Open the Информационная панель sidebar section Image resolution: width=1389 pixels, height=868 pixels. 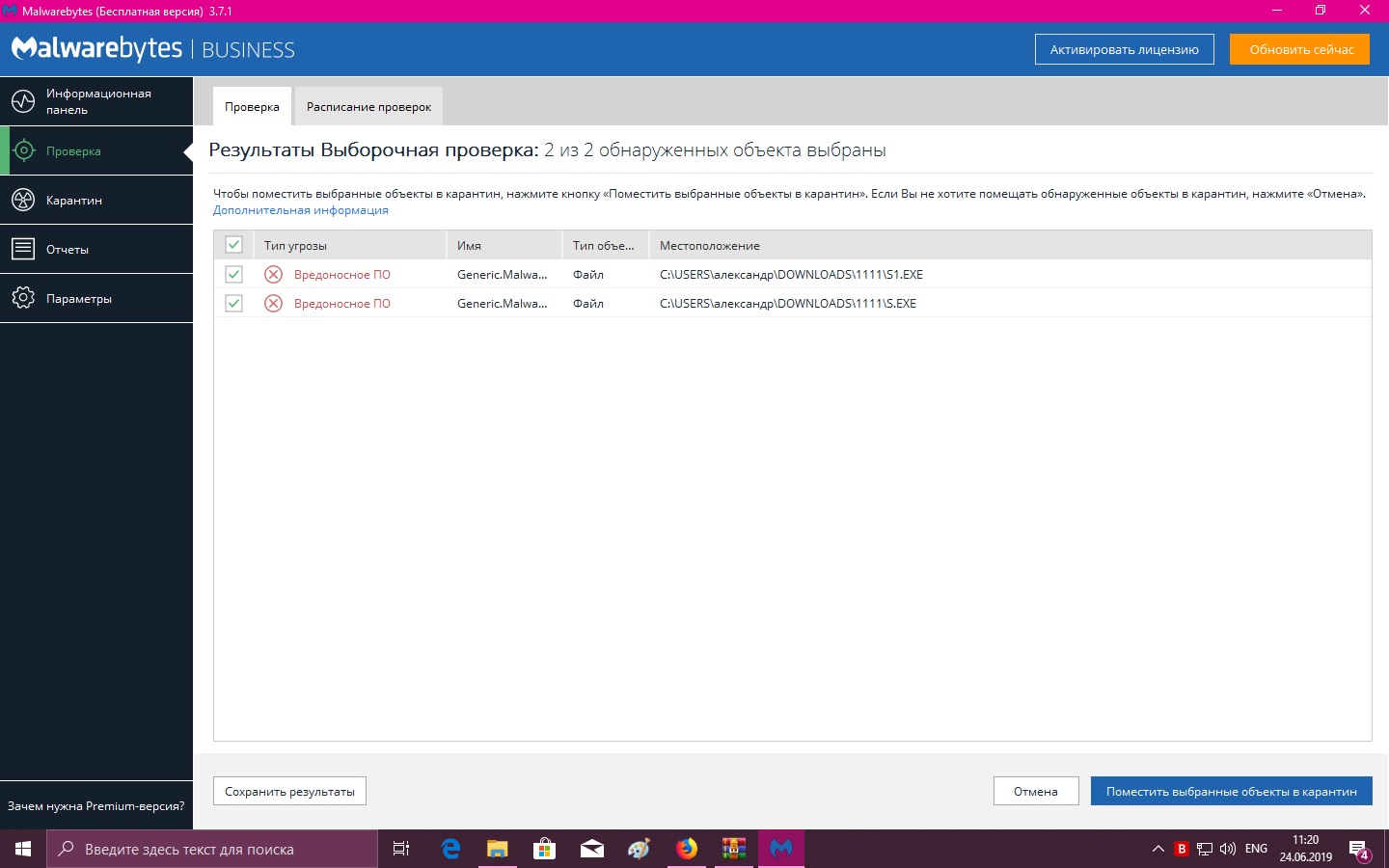click(96, 101)
